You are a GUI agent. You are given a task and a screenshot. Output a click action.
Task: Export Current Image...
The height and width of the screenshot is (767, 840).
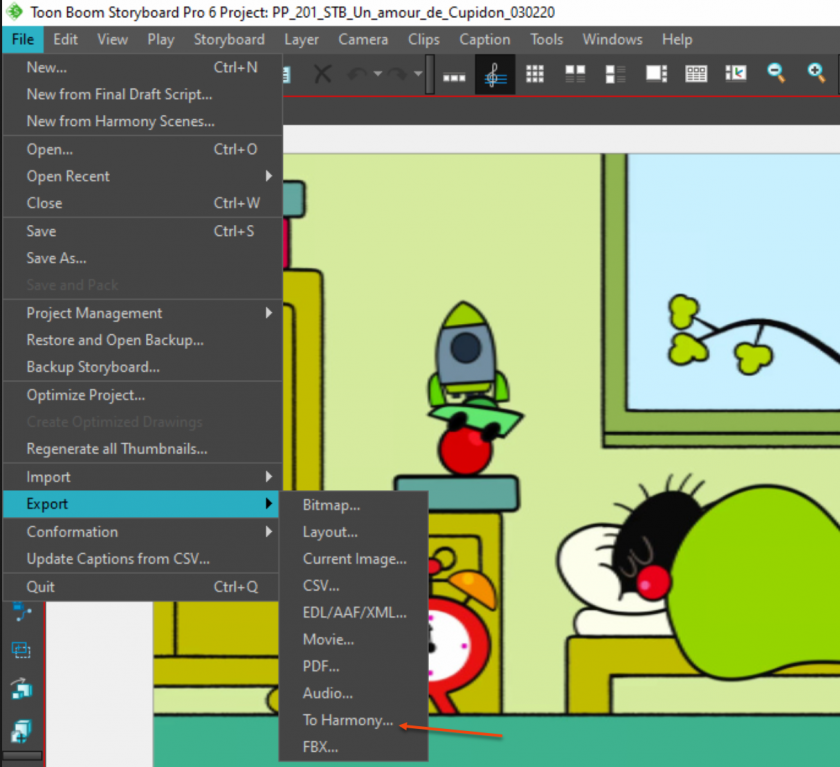coord(354,559)
